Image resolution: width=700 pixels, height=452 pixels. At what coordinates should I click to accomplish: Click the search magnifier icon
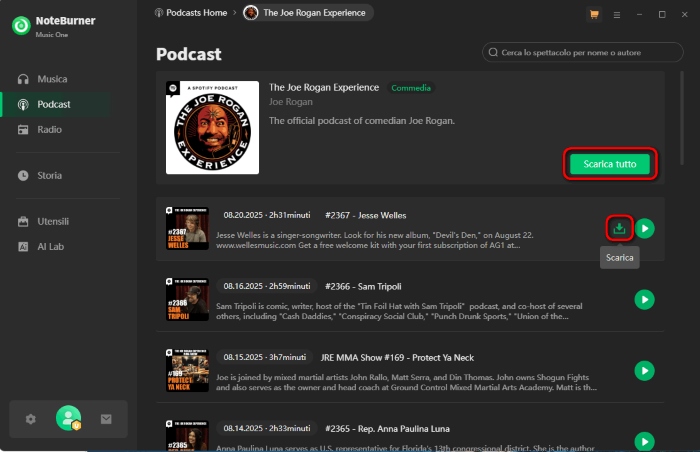coord(493,52)
